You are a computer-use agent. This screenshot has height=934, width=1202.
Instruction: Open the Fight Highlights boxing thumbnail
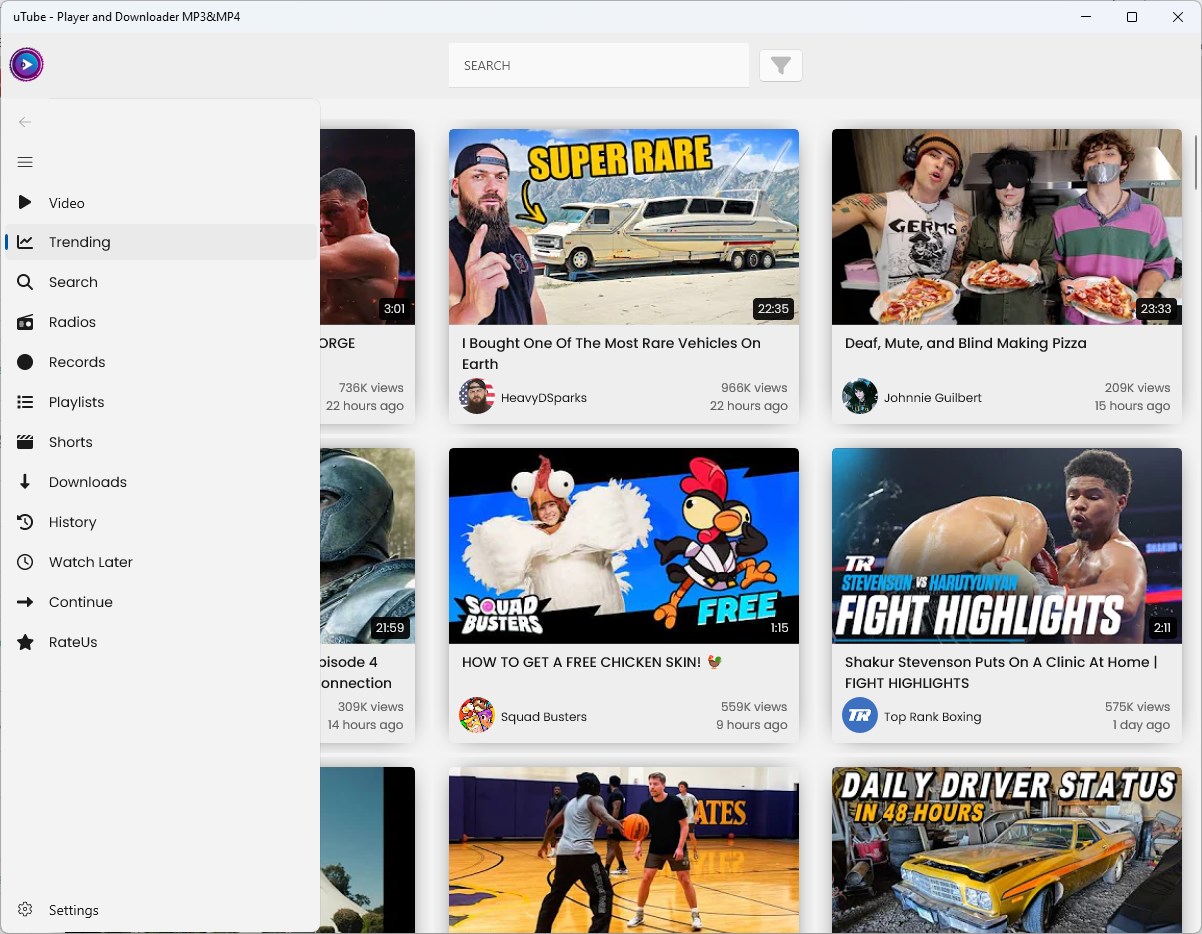(1007, 546)
